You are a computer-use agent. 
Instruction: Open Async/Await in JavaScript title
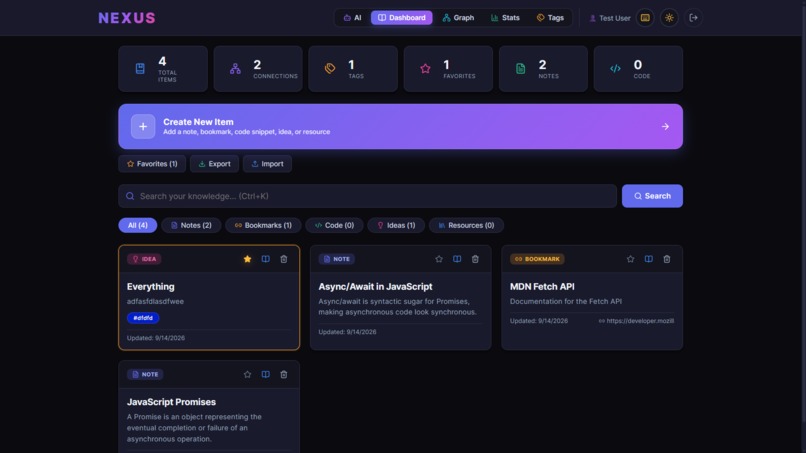(375, 286)
